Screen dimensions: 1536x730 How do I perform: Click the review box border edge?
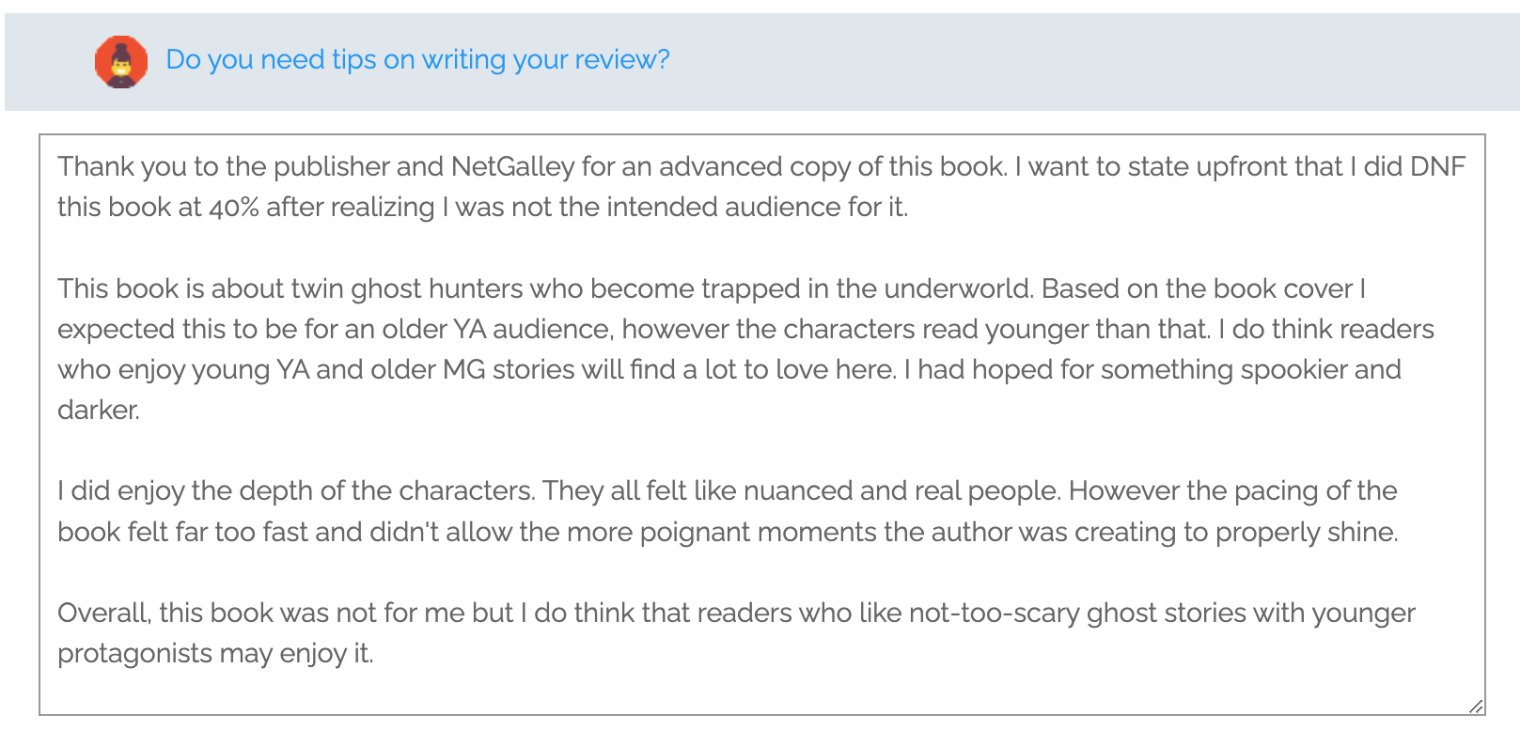tap(40, 420)
